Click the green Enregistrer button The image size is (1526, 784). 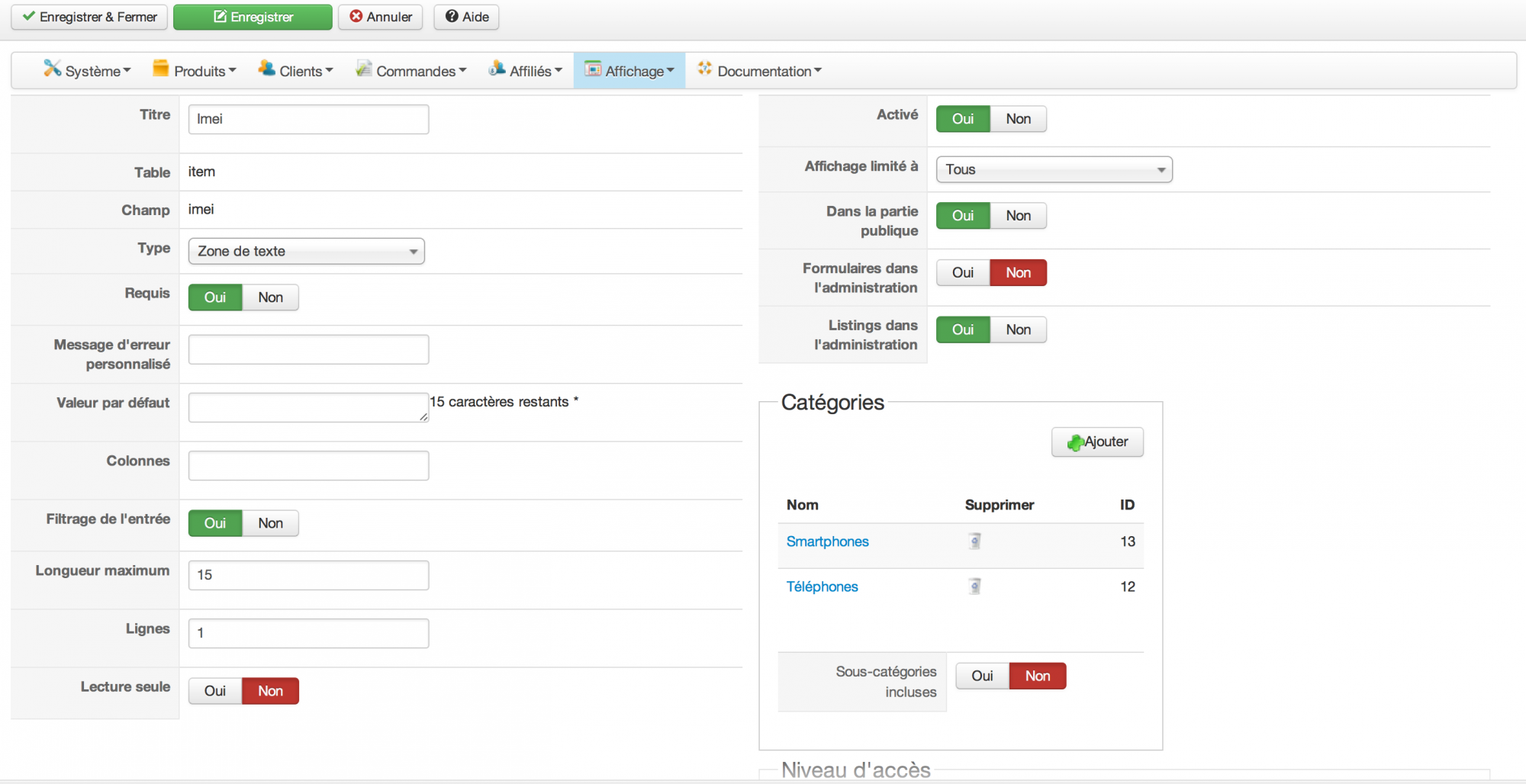(253, 17)
